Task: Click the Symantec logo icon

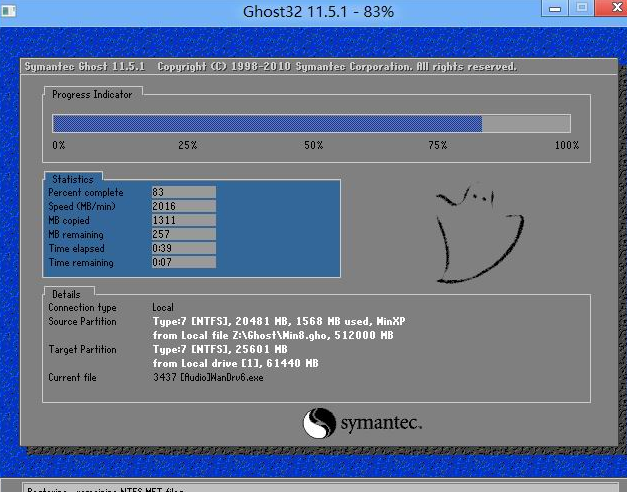Action: [319, 423]
